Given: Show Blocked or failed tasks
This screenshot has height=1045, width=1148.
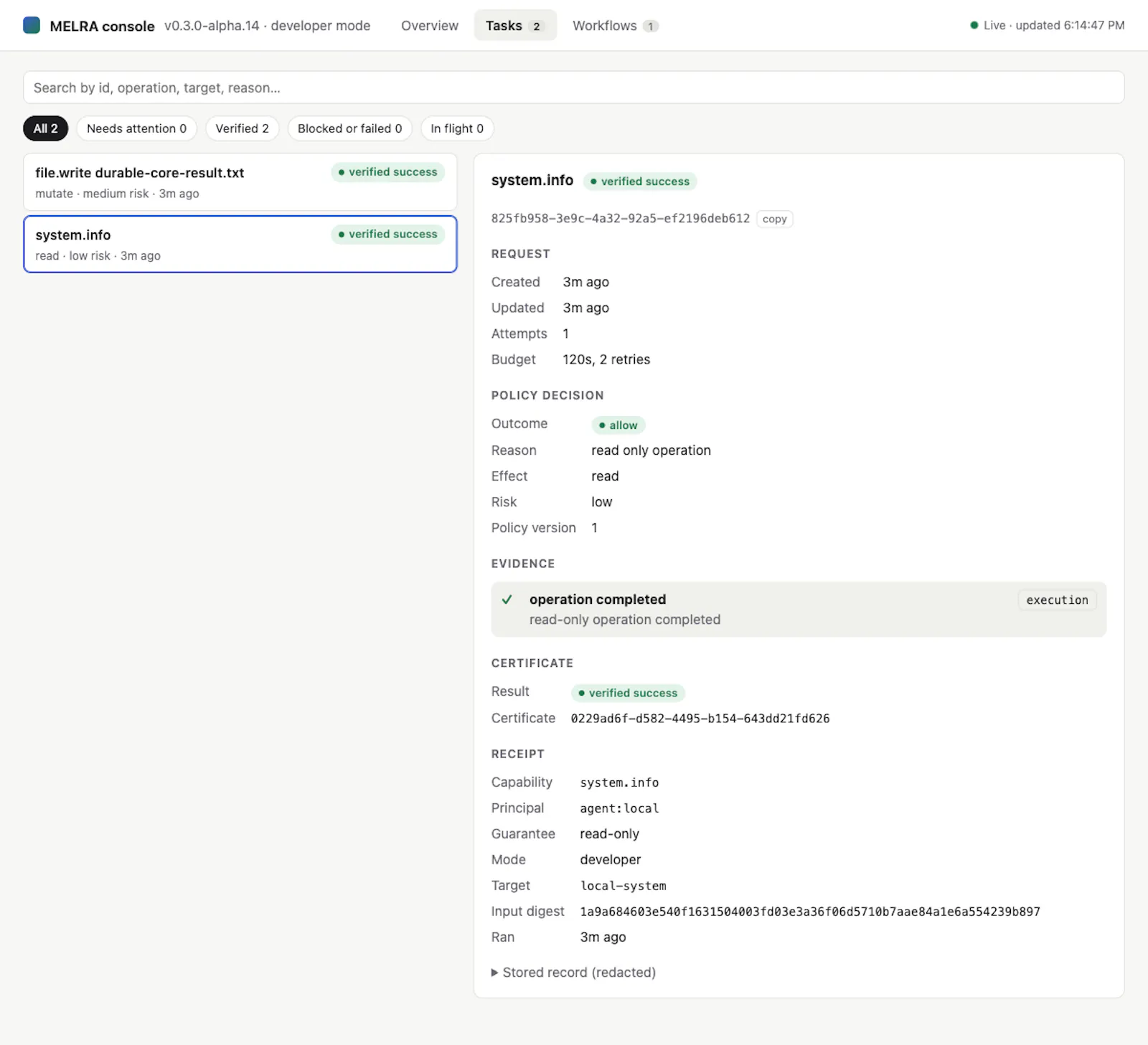Looking at the screenshot, I should tap(349, 128).
